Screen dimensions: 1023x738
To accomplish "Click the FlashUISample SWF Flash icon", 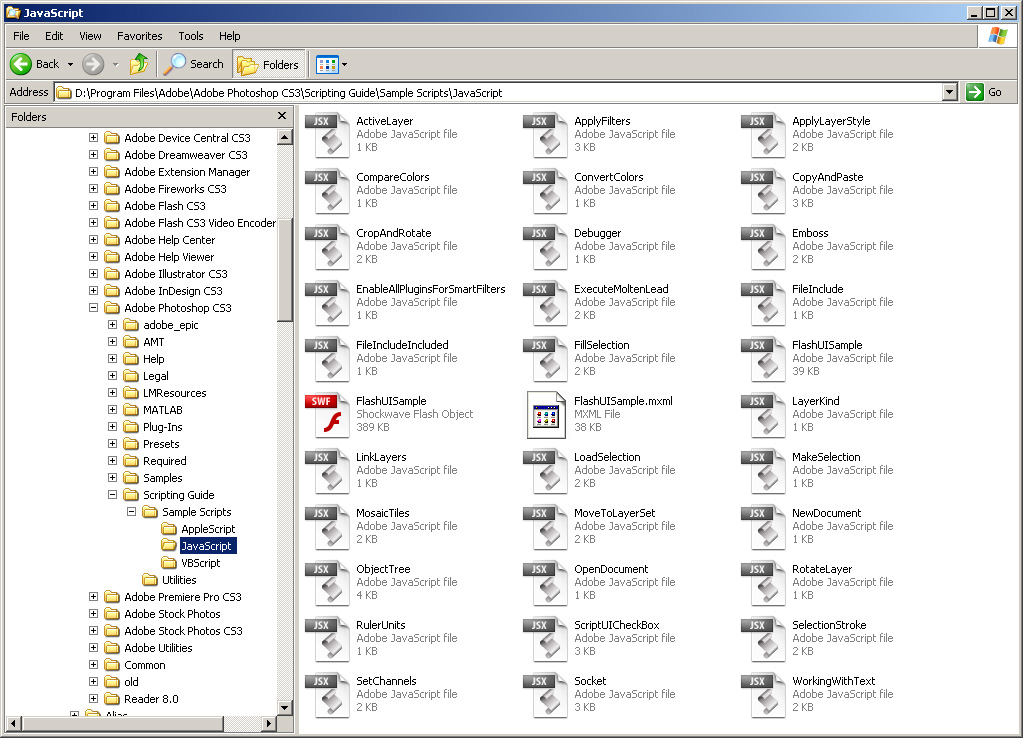I will 328,415.
